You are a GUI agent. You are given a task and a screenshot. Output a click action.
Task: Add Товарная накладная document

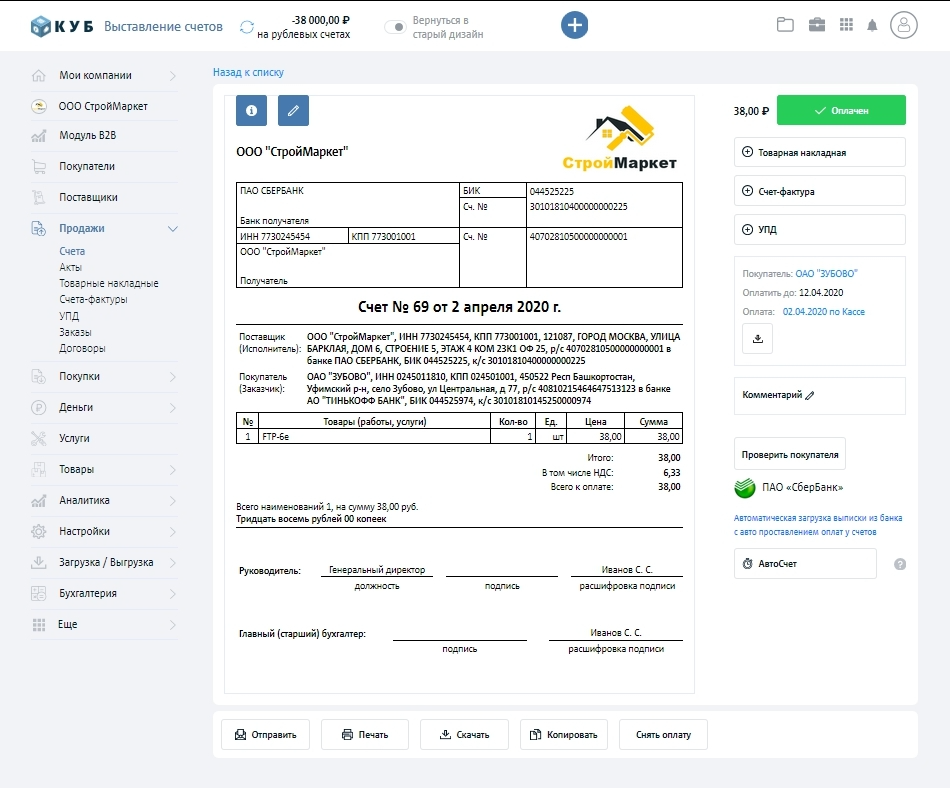coord(820,152)
